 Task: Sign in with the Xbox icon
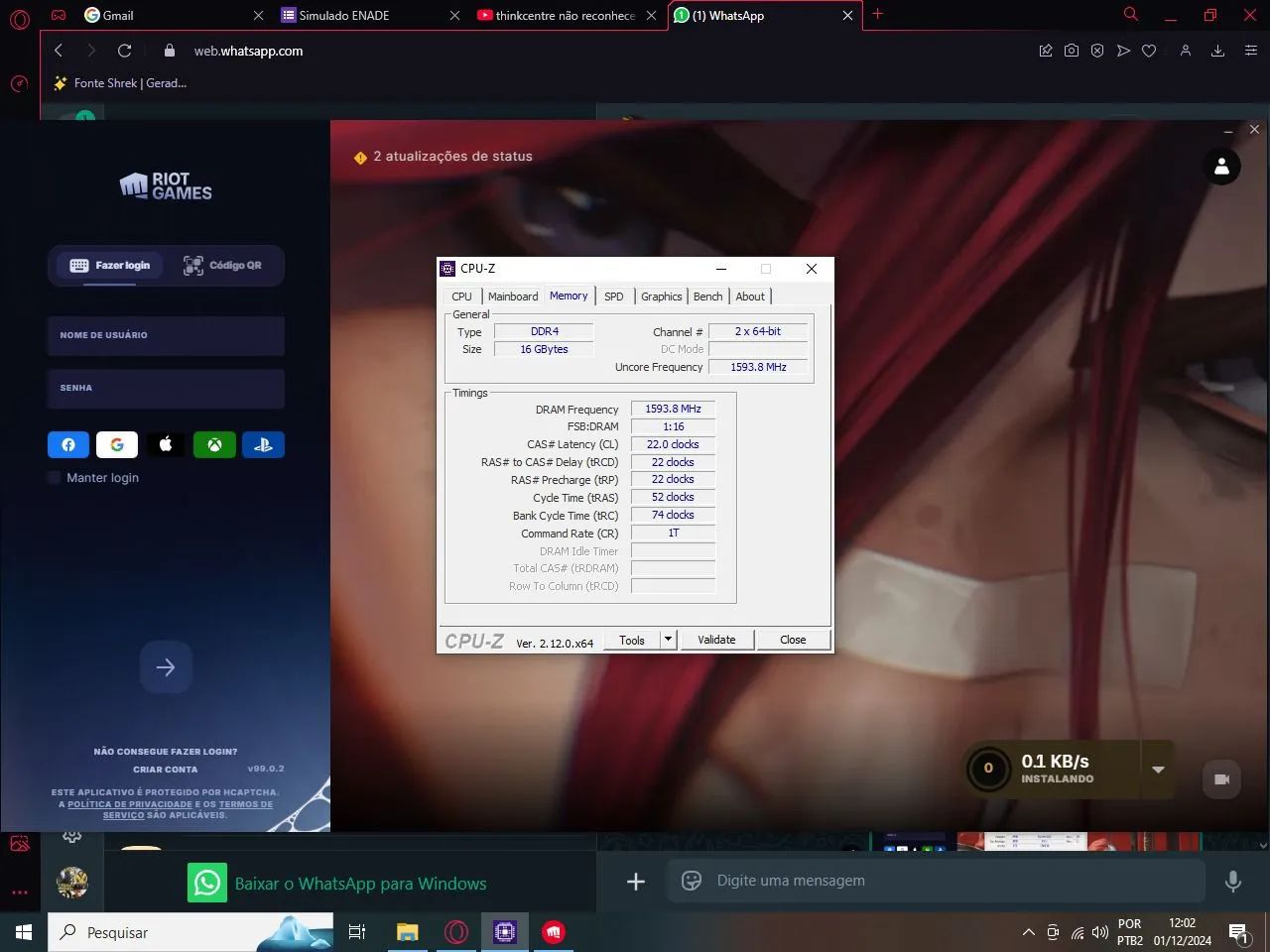(214, 444)
